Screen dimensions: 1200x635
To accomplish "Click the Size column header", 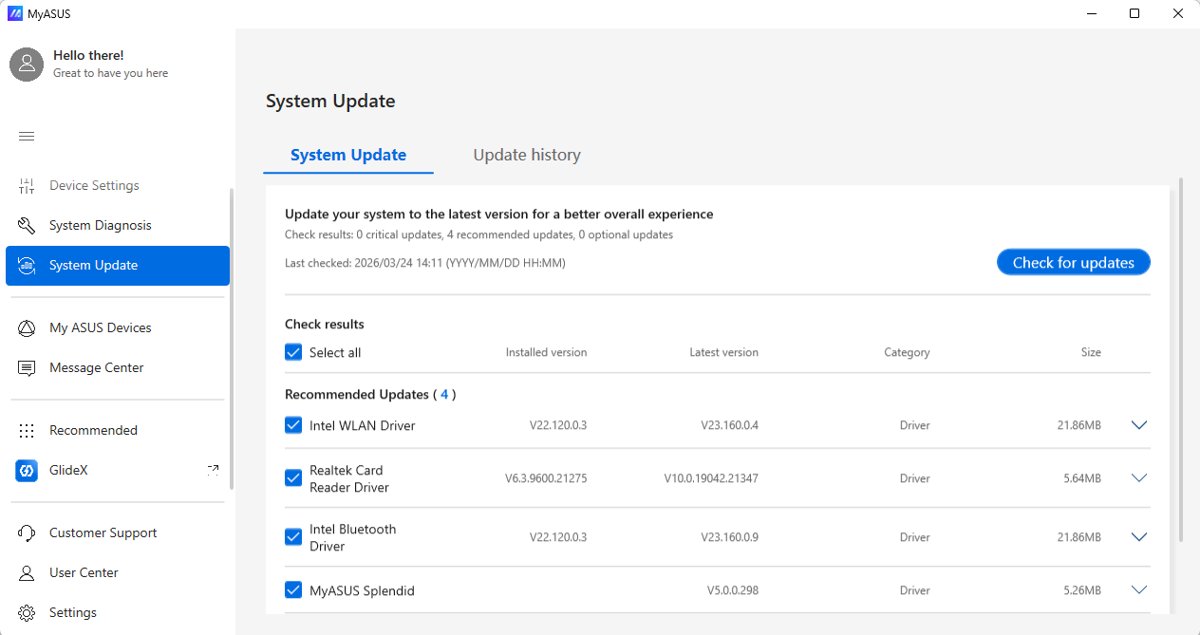I will click(1091, 353).
